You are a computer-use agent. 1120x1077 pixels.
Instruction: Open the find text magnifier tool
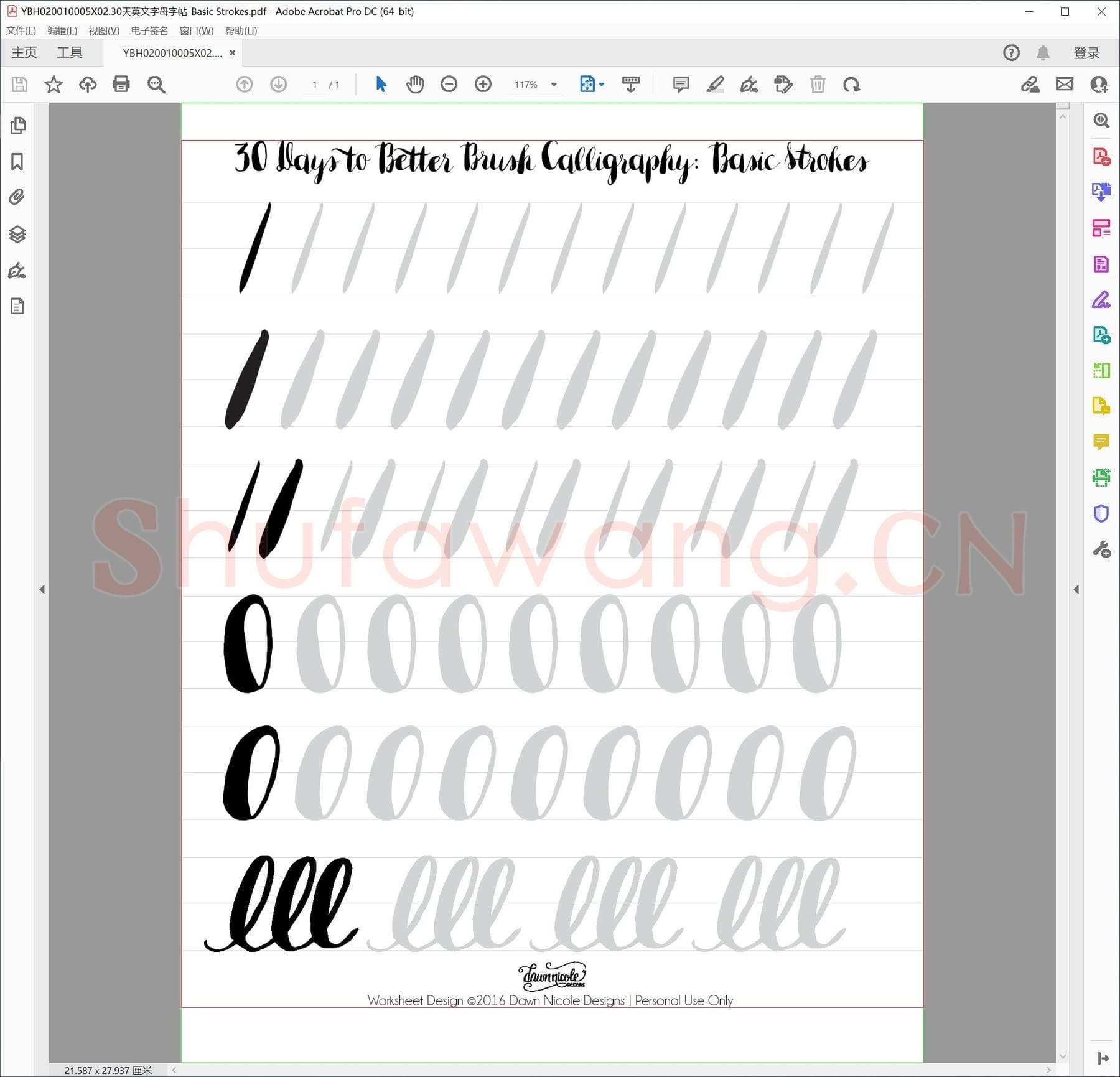tap(156, 85)
